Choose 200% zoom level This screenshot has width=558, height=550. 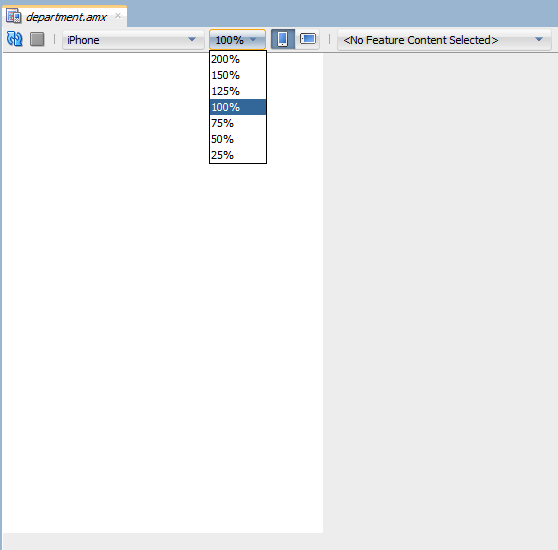238,59
